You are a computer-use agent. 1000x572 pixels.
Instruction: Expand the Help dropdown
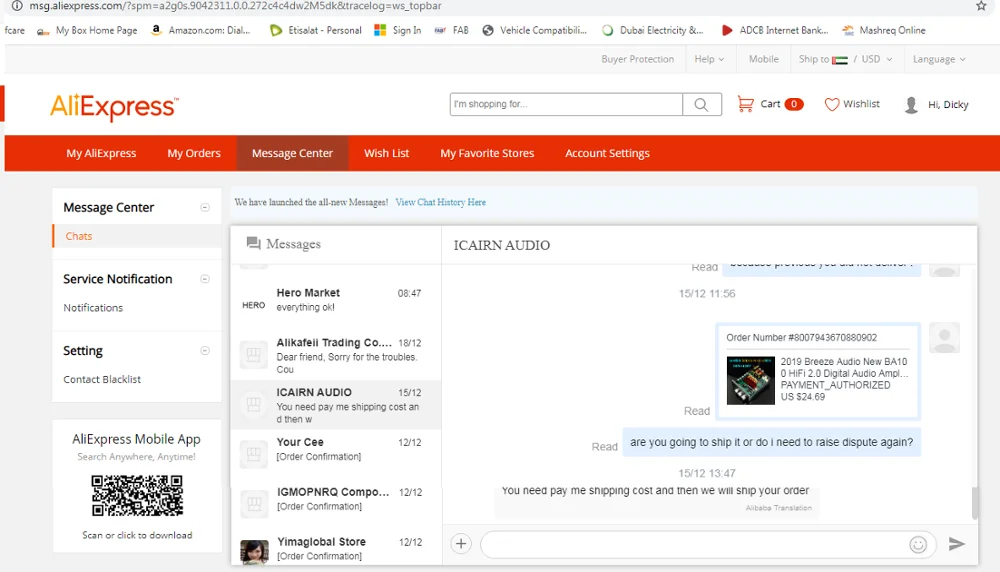709,59
